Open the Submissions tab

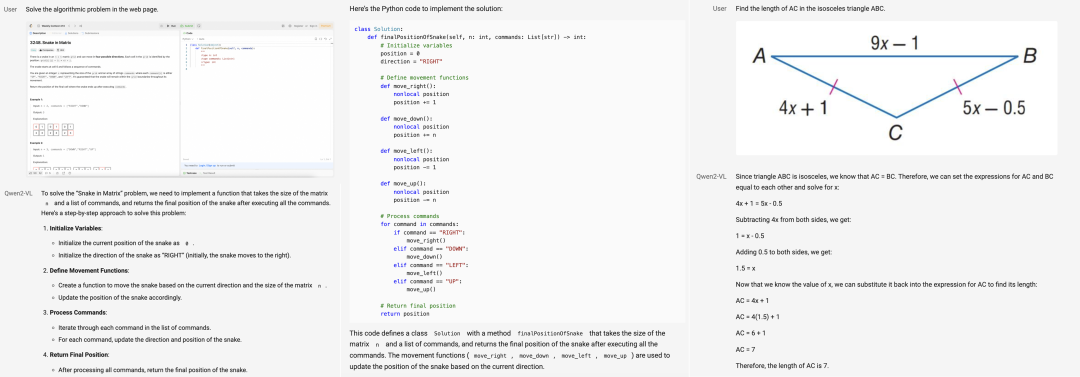(x=90, y=33)
